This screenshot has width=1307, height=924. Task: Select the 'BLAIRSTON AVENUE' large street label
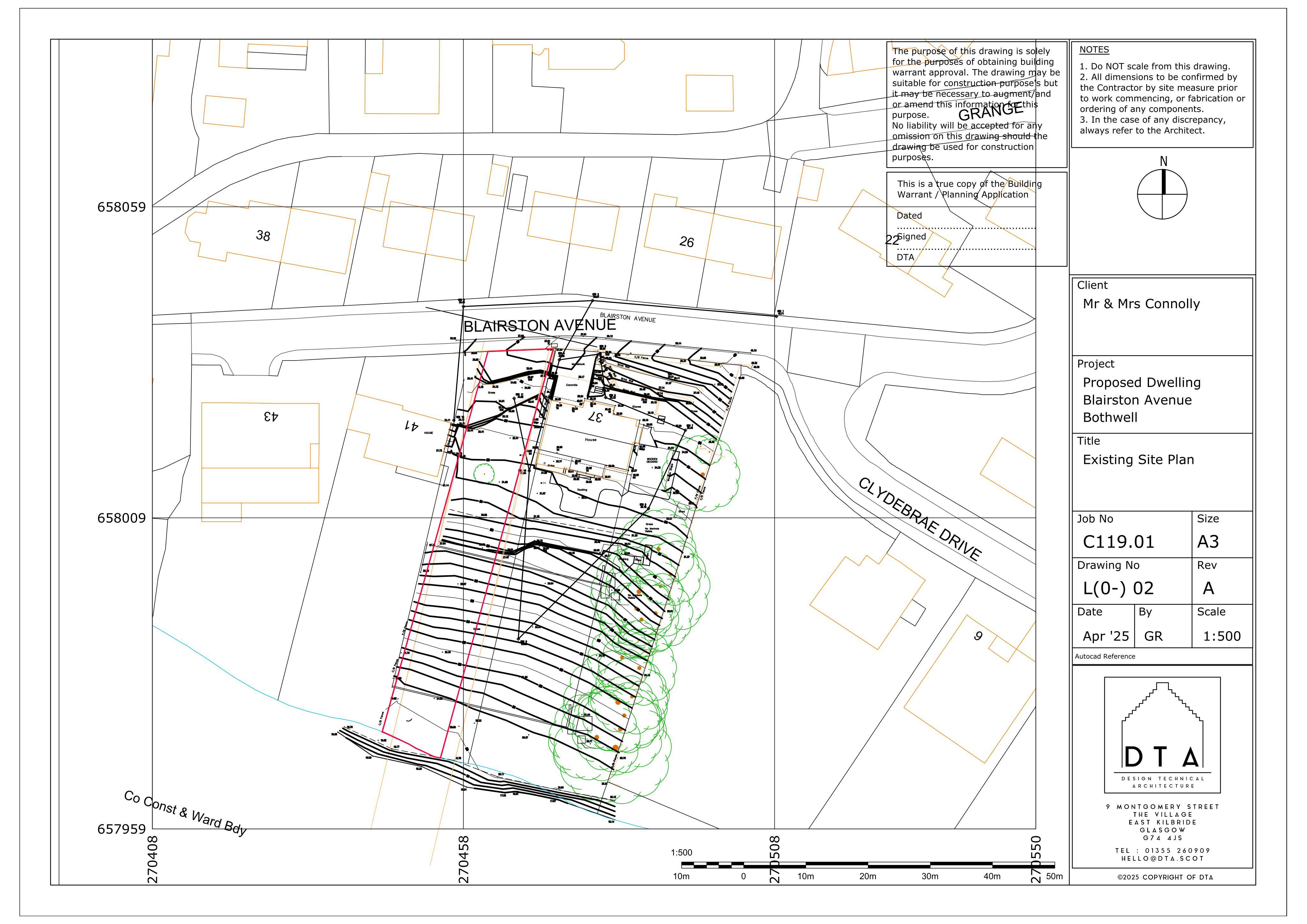[540, 326]
